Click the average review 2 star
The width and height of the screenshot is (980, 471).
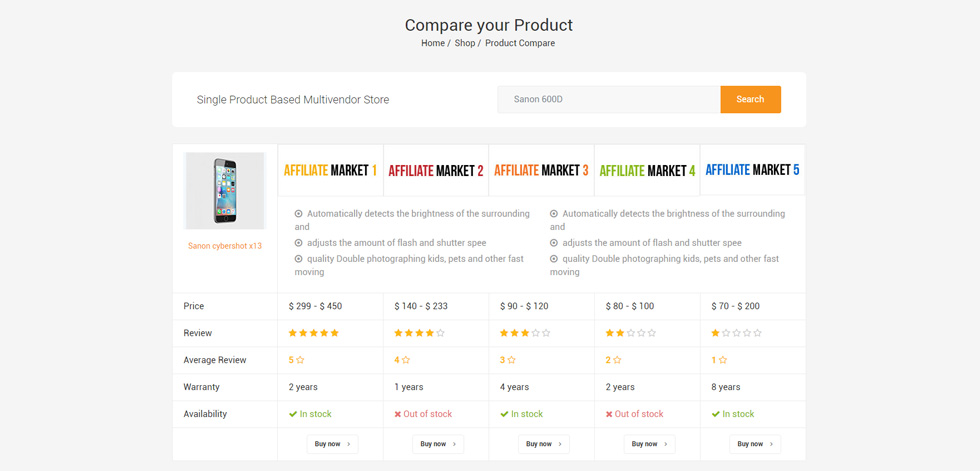[613, 360]
